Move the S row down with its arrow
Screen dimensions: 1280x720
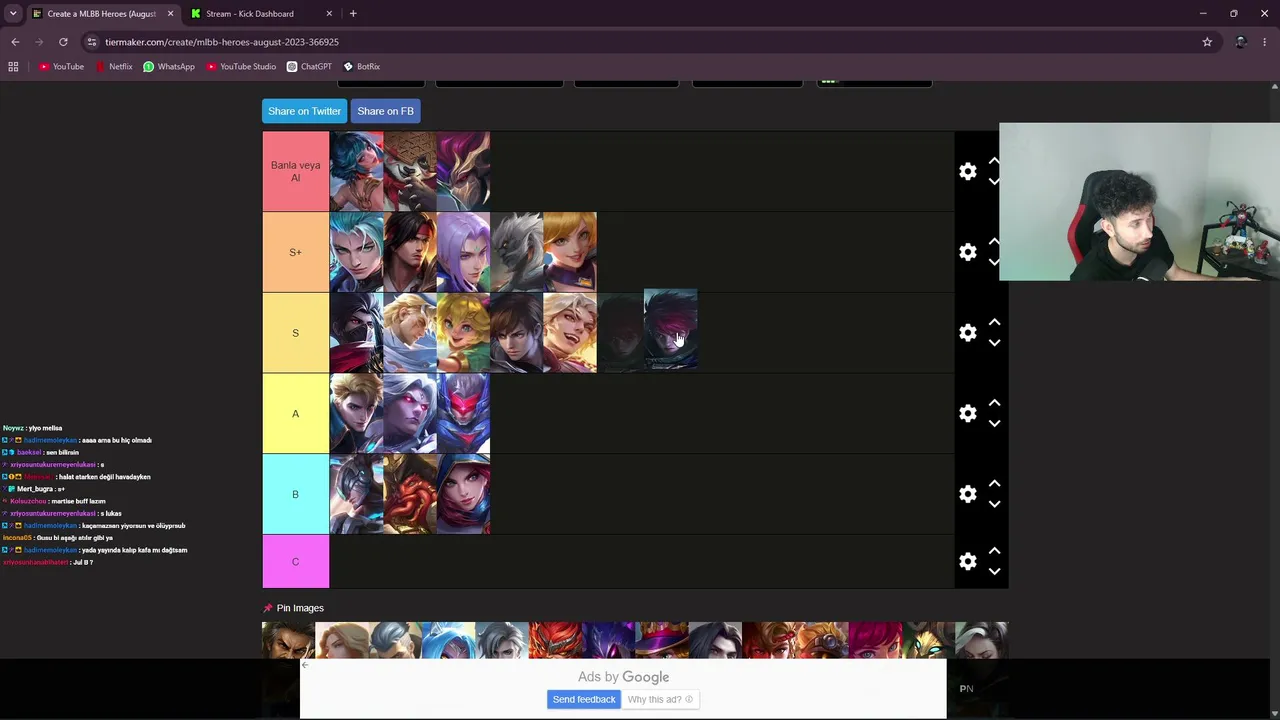994,343
